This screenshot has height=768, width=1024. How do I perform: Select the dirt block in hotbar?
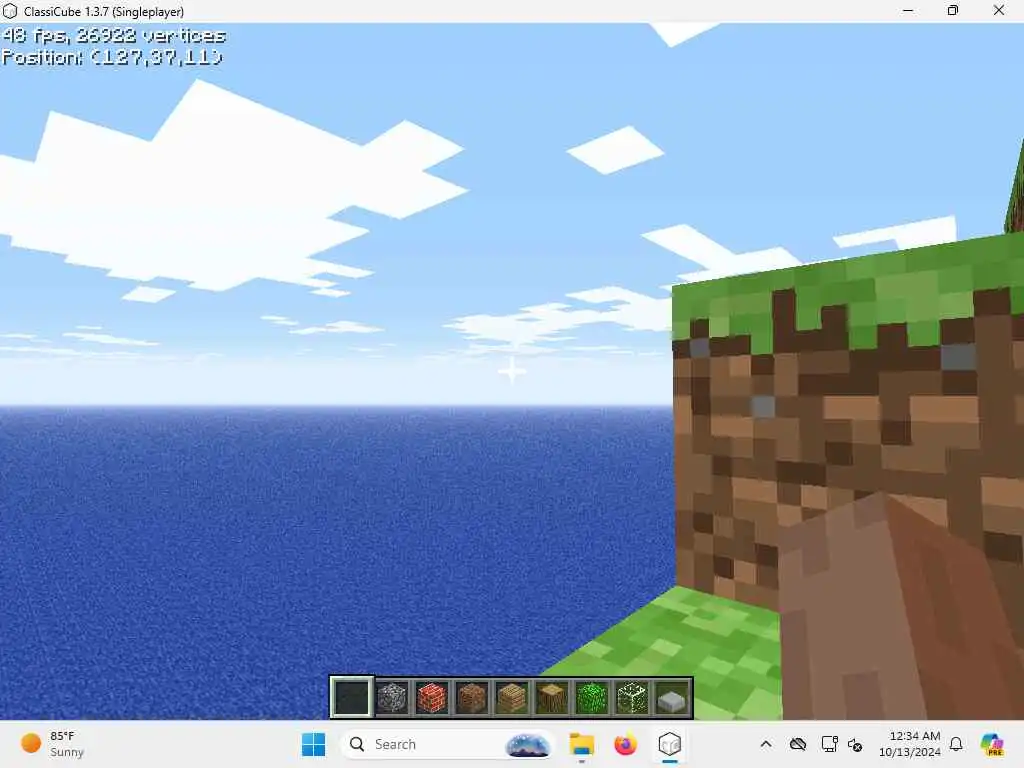(x=472, y=697)
